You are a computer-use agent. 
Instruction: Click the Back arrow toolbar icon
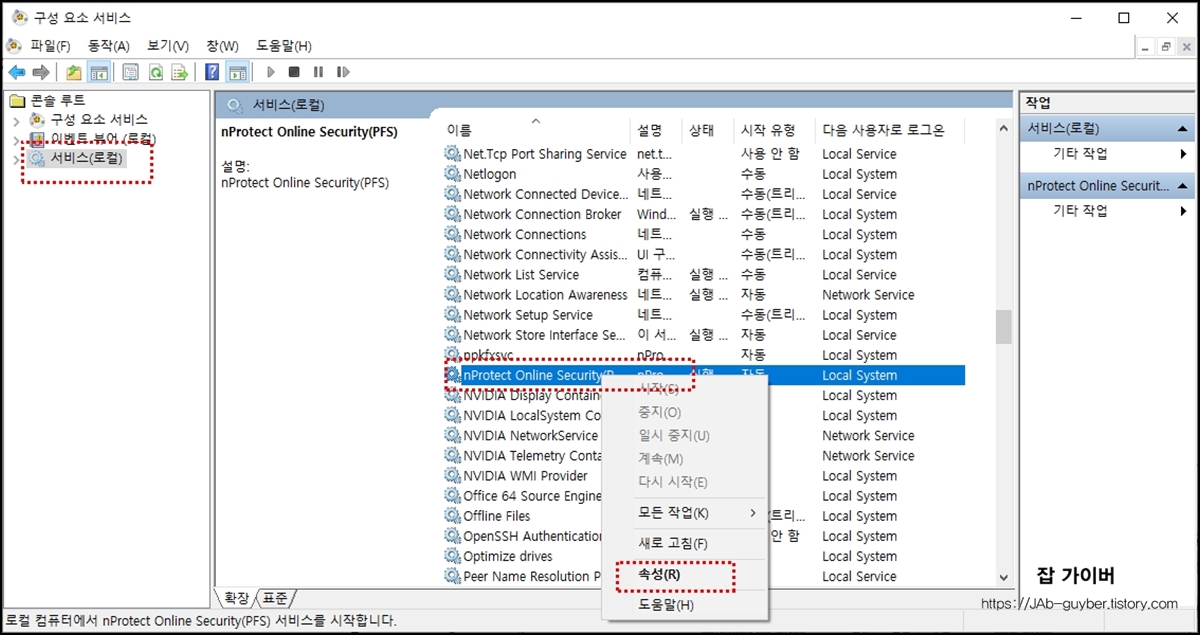pos(16,72)
